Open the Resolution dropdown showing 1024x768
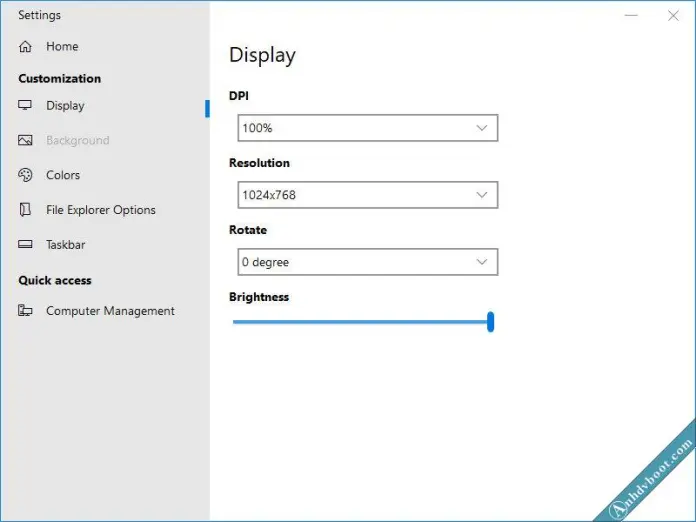The image size is (696, 522). tap(368, 195)
